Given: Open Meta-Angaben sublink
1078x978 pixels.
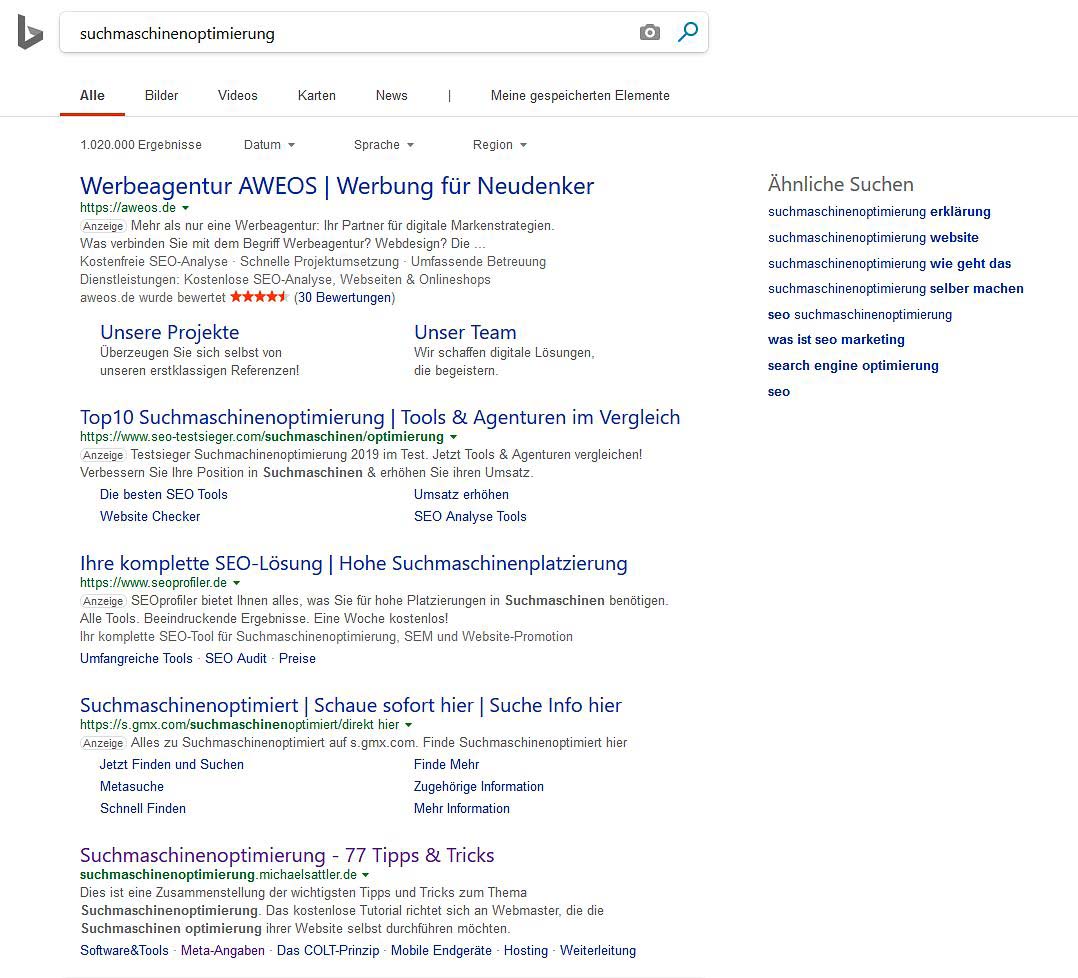Looking at the screenshot, I should click(x=223, y=951).
